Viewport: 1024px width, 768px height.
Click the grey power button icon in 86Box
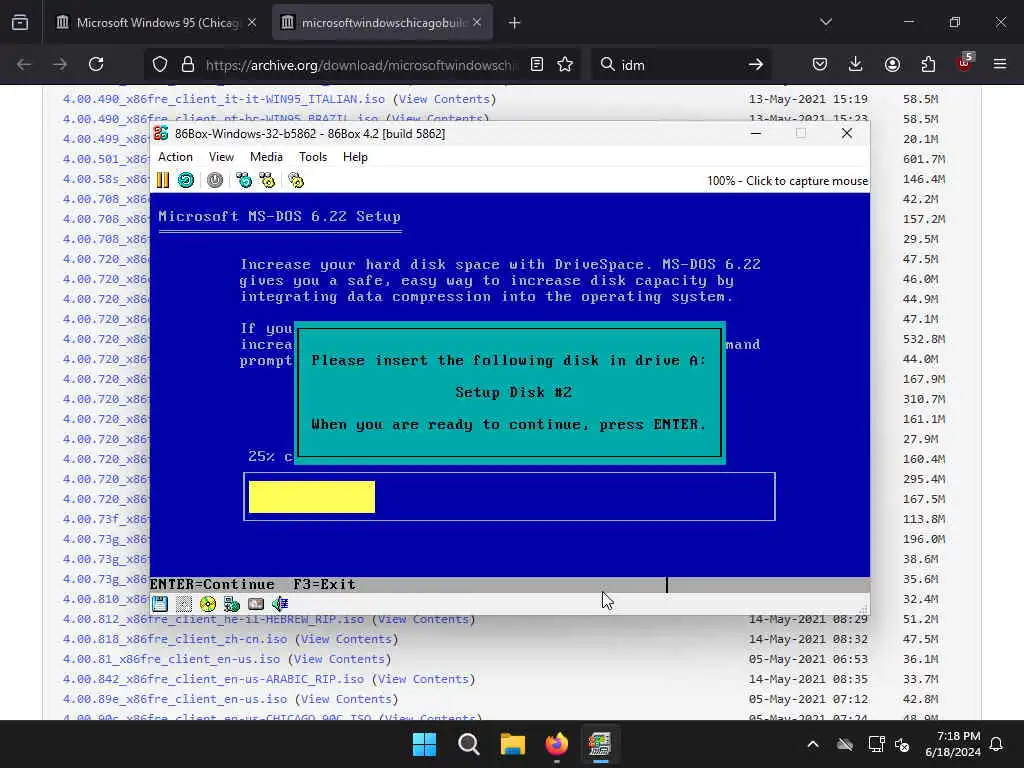pos(215,180)
